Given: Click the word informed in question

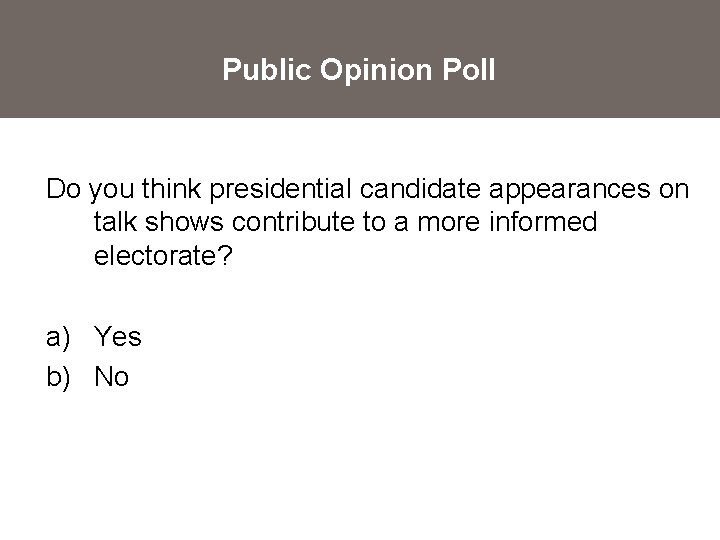Looking at the screenshot, I should click(543, 222).
